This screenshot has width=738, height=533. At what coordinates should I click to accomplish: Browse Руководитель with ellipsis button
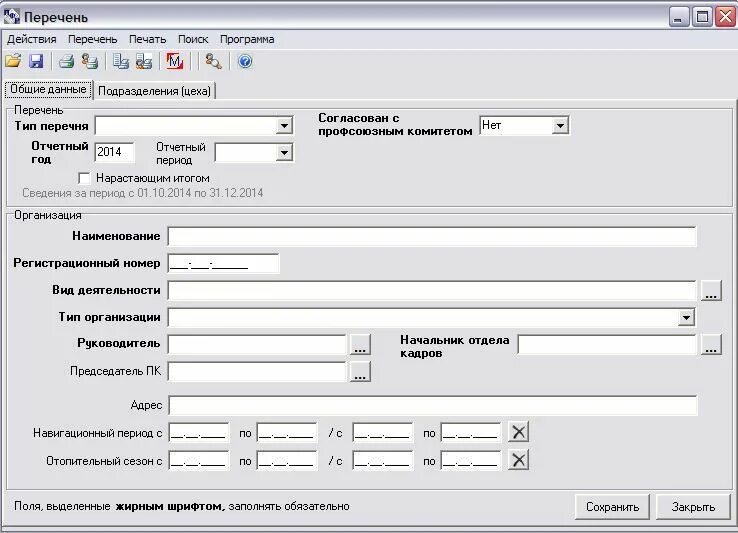click(x=360, y=345)
